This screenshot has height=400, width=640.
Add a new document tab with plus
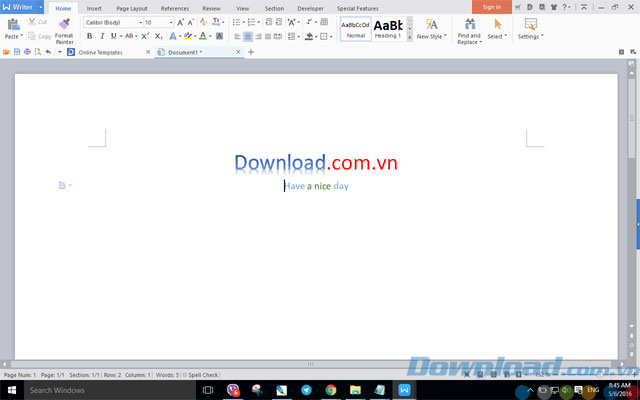click(x=251, y=52)
